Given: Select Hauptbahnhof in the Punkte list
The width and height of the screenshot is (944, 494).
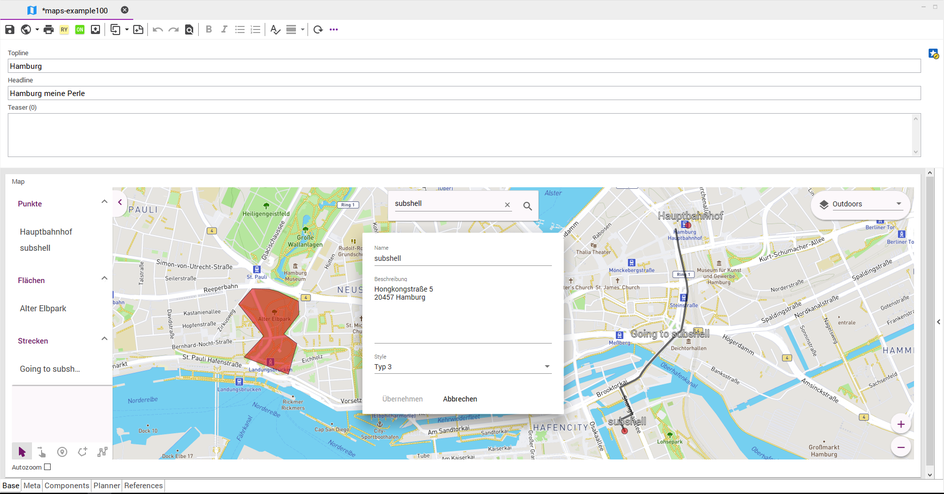Looking at the screenshot, I should [46, 232].
